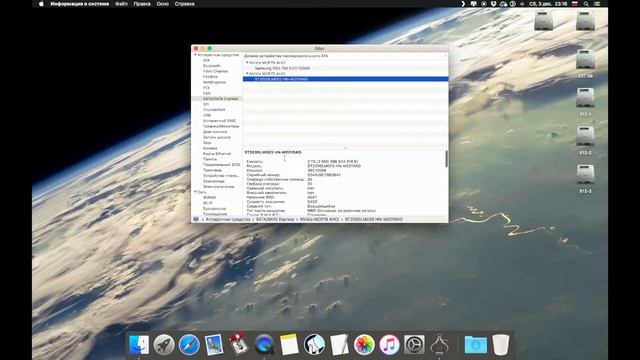This screenshot has width=640, height=360.
Task: Collapse NVidia MCP79 AHCI above Samsung SSD
Action: pyautogui.click(x=247, y=63)
